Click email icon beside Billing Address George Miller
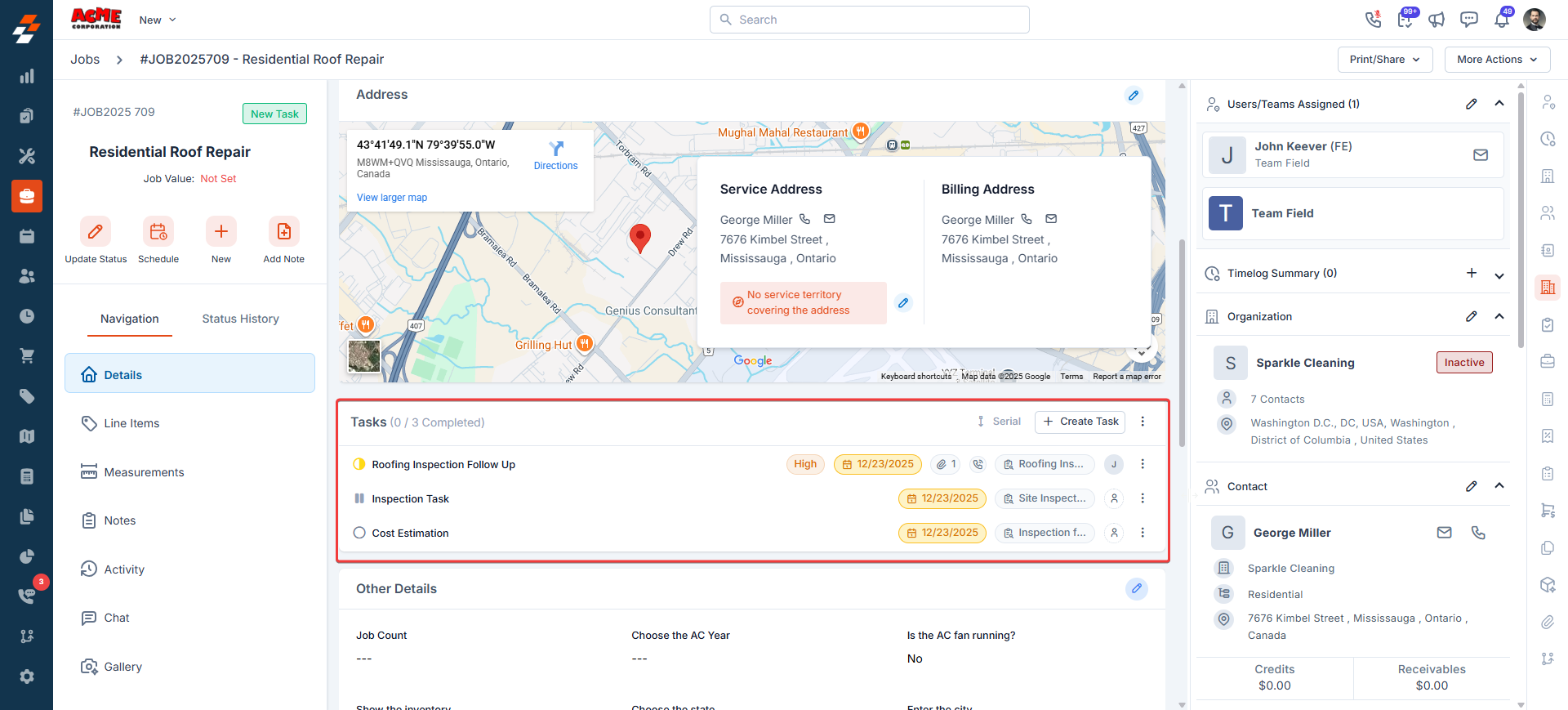Image resolution: width=1568 pixels, height=710 pixels. pos(1051,219)
